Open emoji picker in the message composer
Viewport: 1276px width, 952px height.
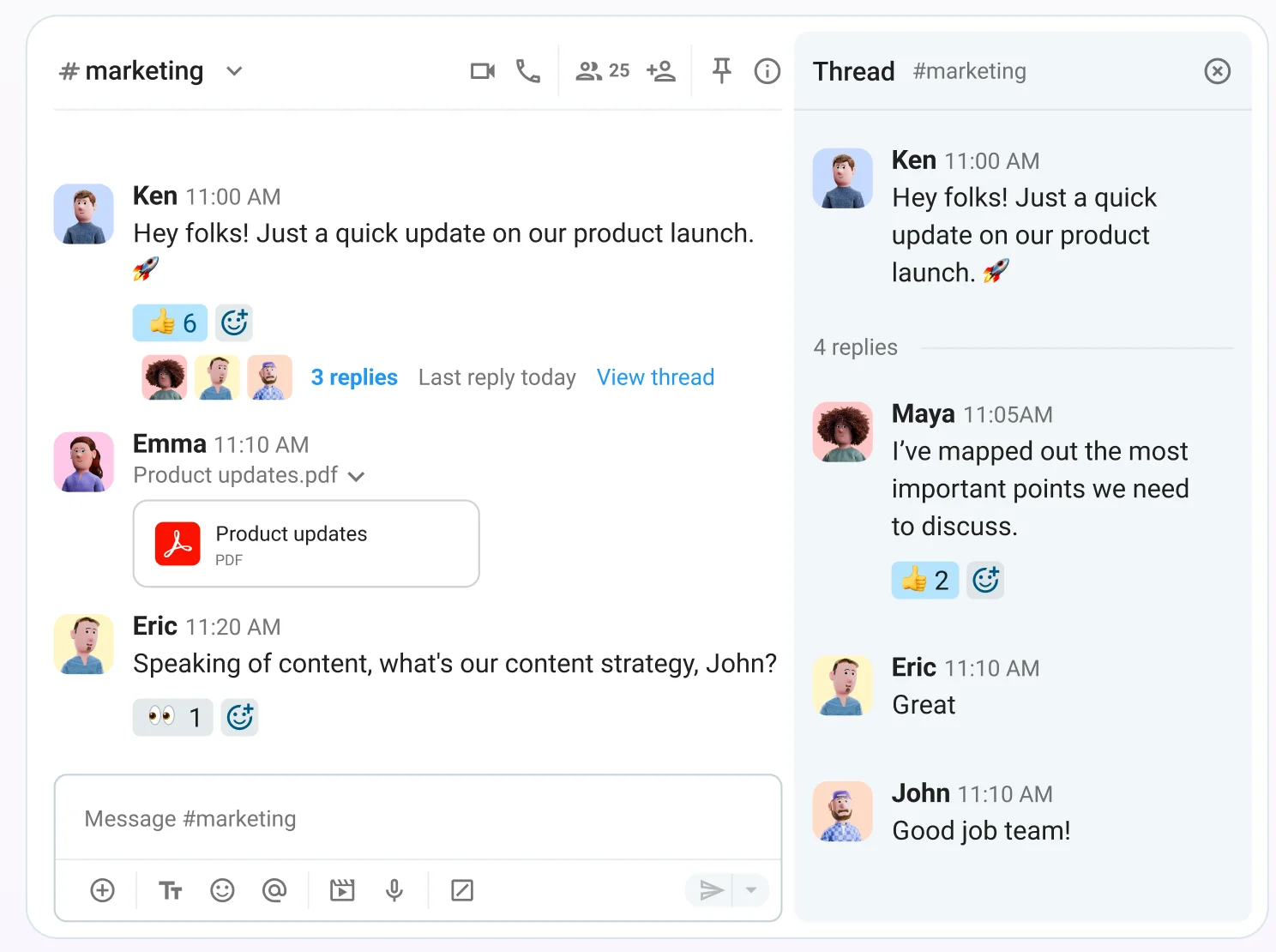tap(223, 890)
